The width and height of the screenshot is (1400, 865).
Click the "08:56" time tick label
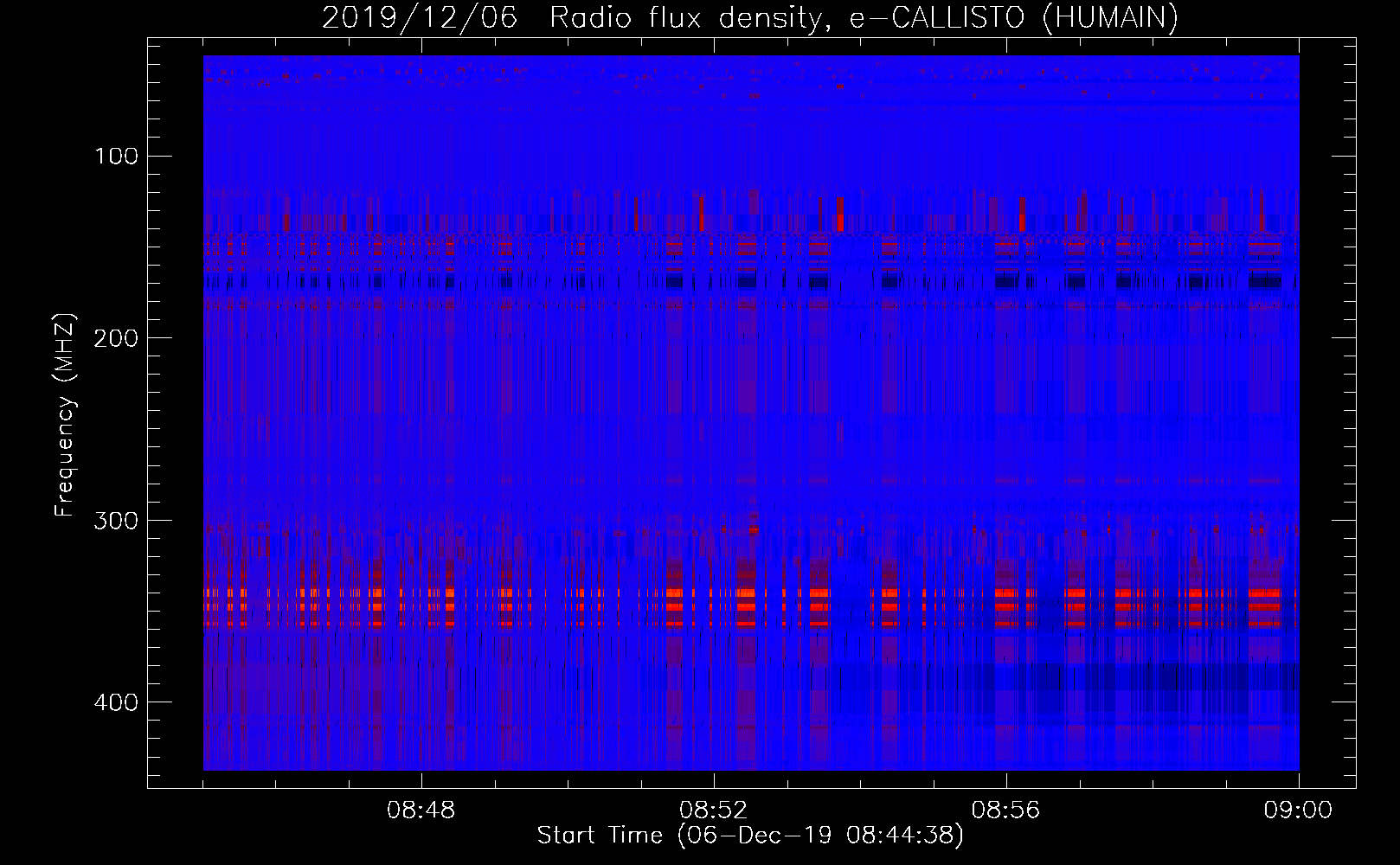pos(1006,811)
